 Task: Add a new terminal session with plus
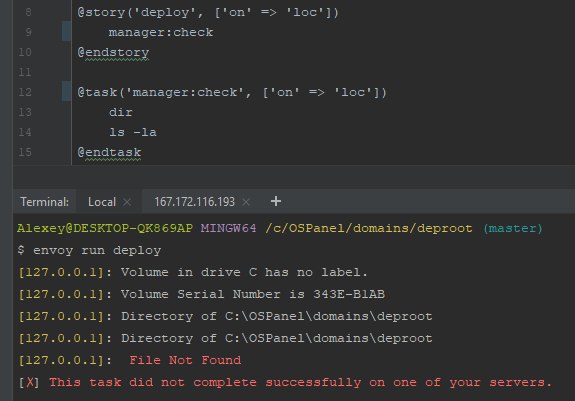click(x=276, y=201)
